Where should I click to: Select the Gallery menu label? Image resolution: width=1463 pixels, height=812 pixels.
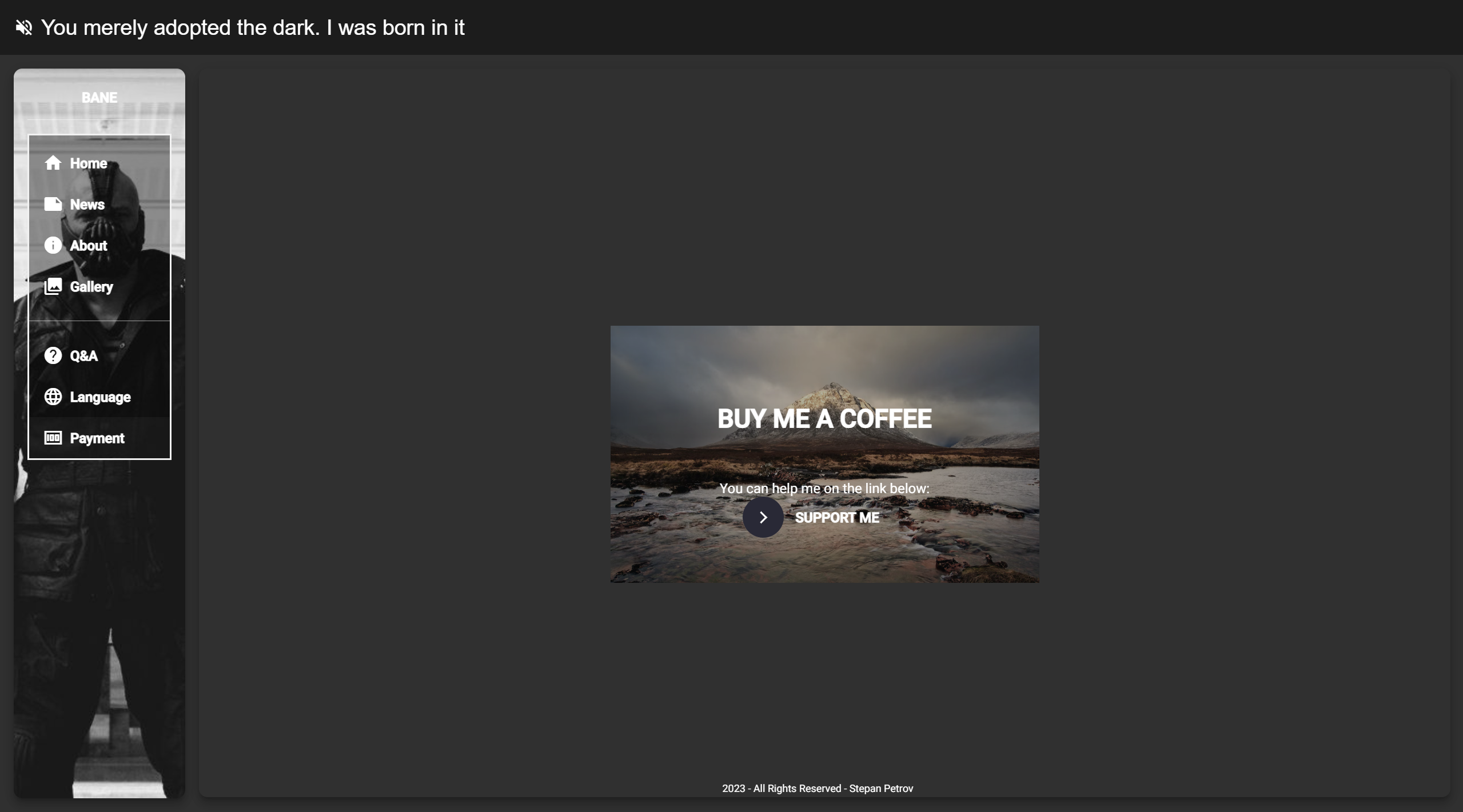[91, 287]
